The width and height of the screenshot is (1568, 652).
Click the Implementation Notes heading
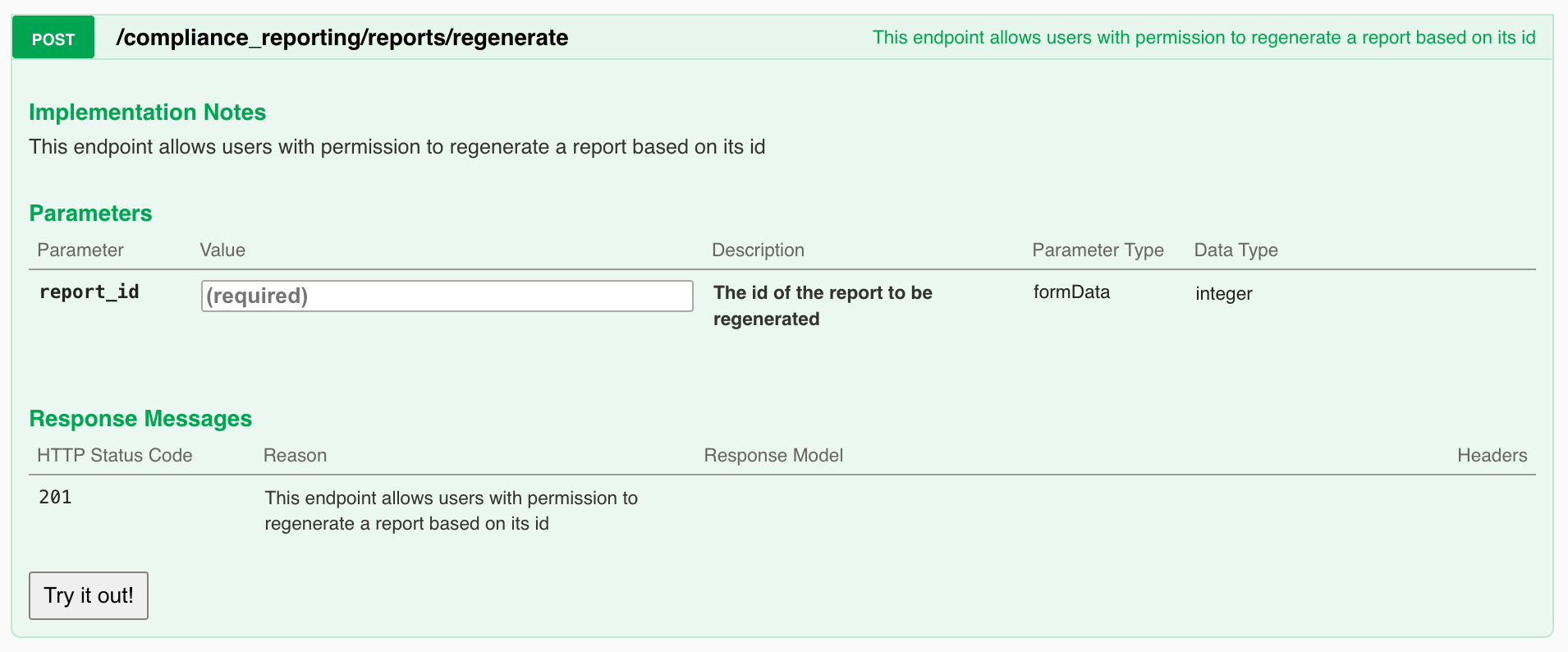tap(147, 112)
